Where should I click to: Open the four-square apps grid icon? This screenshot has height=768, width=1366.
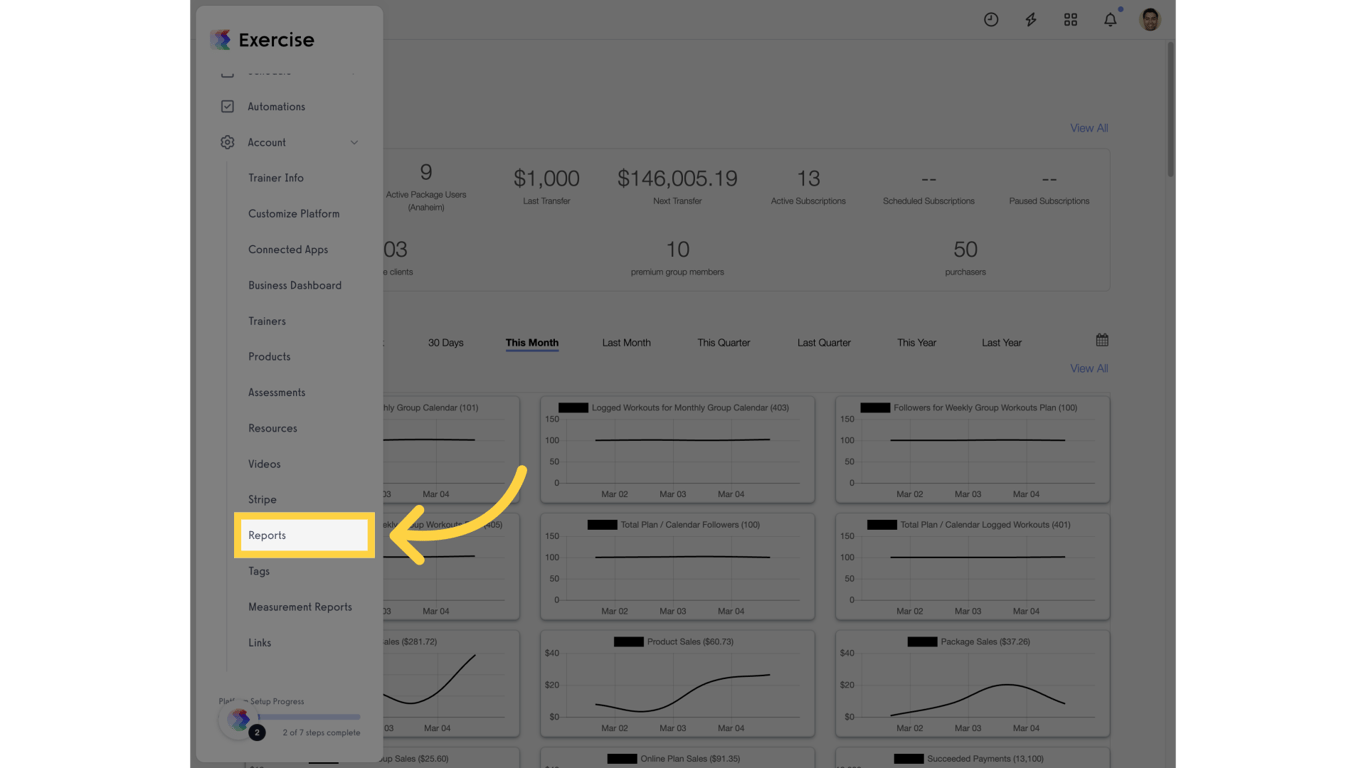(x=1071, y=19)
